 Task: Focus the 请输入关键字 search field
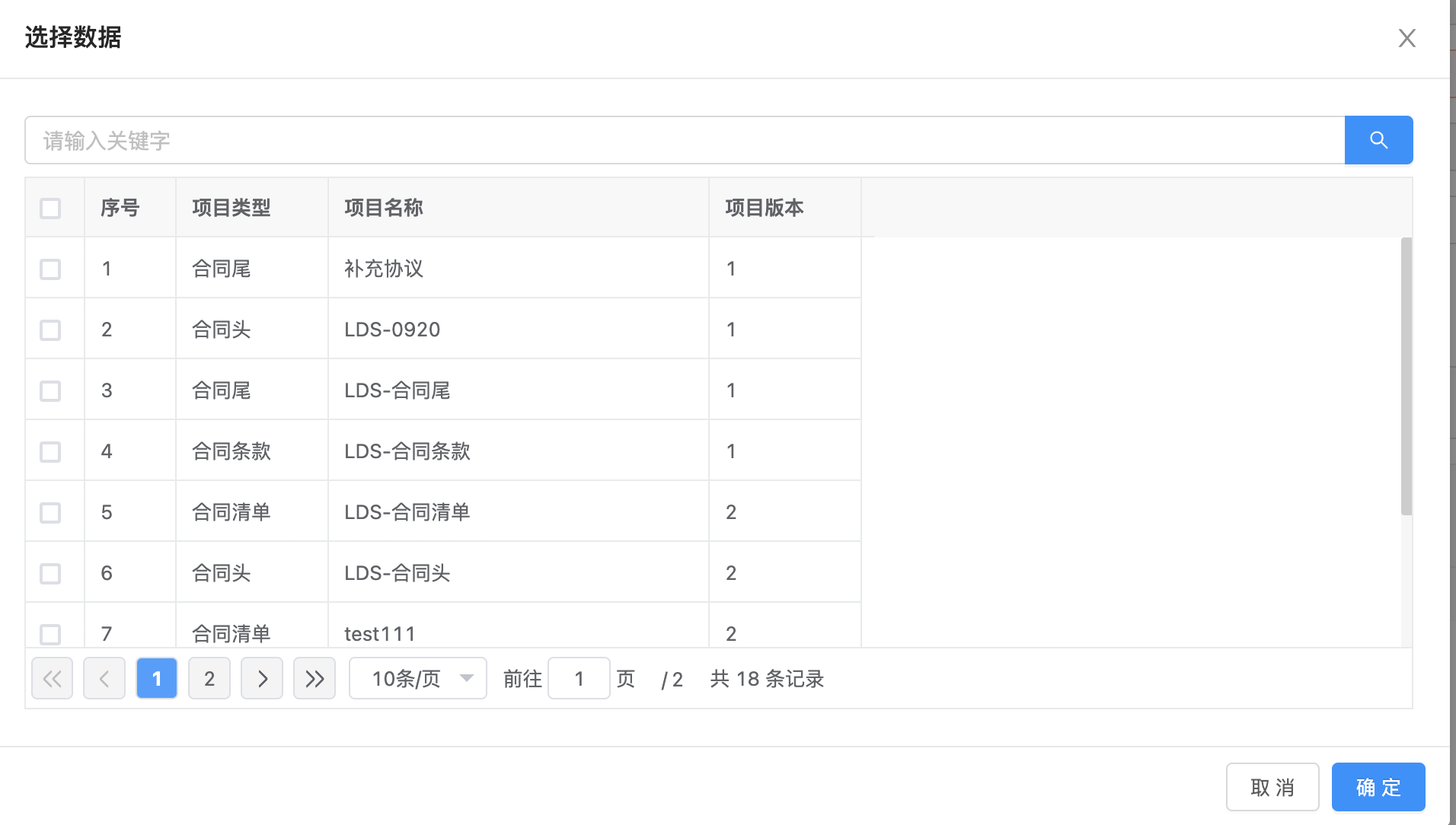(x=684, y=140)
